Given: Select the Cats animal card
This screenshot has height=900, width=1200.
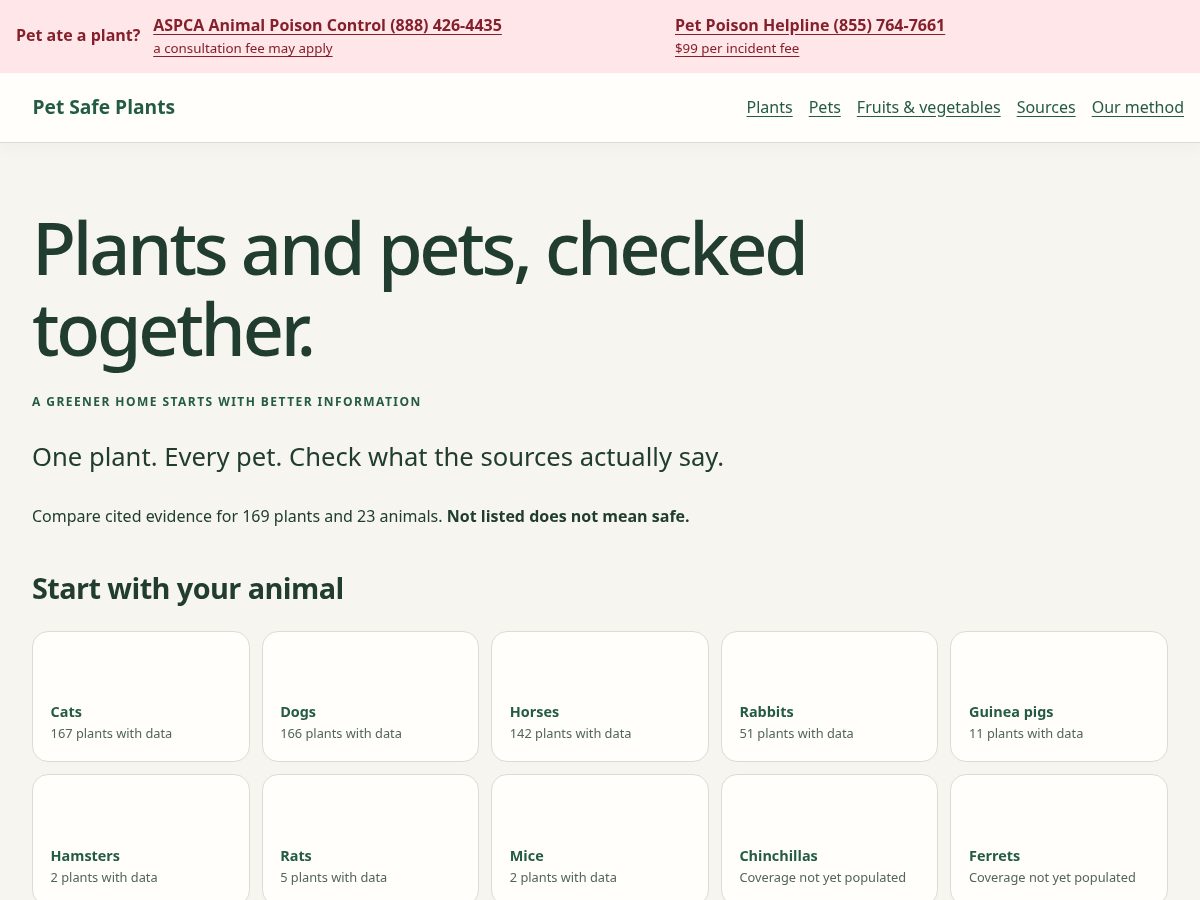Looking at the screenshot, I should tap(141, 696).
